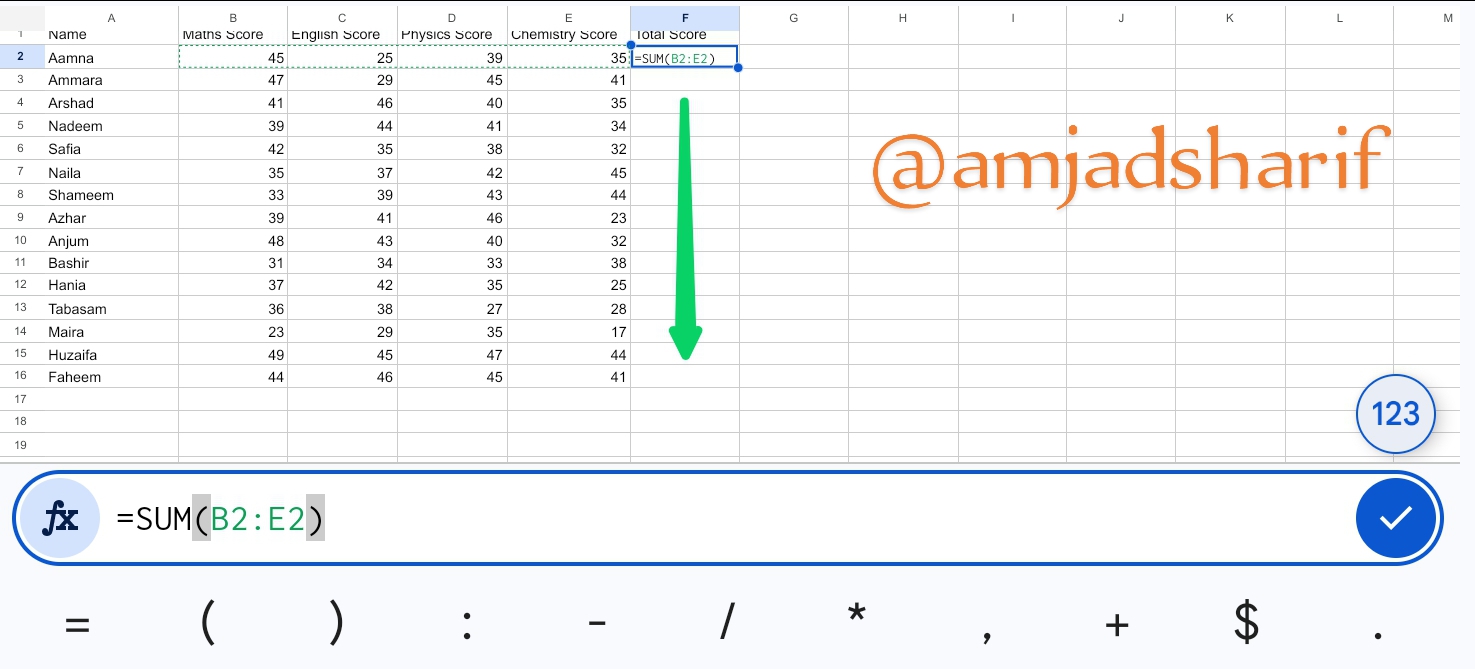Click Hania's Chemistry score of 25
1475x669 pixels.
pos(569,285)
